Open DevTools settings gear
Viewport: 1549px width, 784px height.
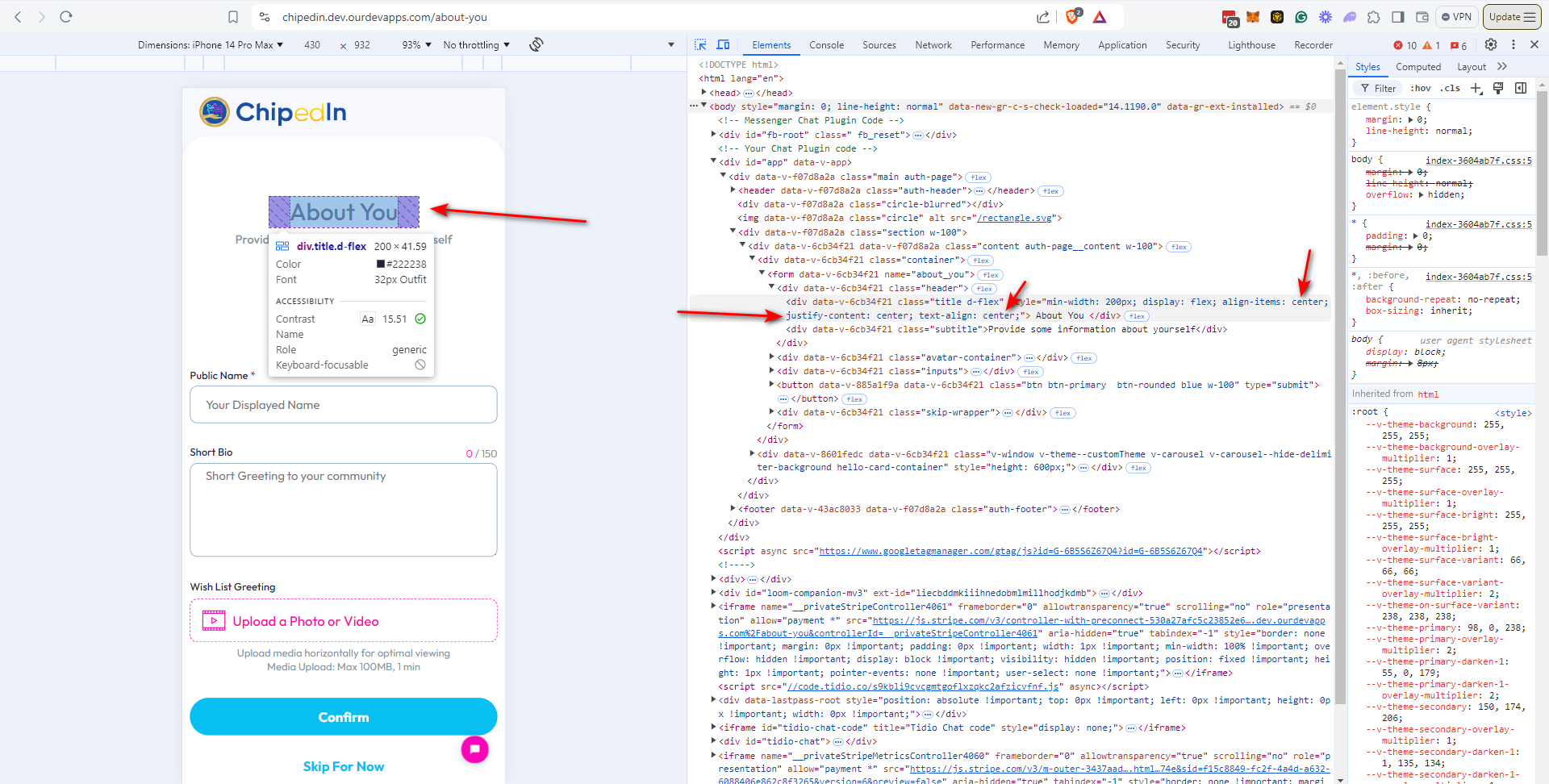coord(1491,44)
